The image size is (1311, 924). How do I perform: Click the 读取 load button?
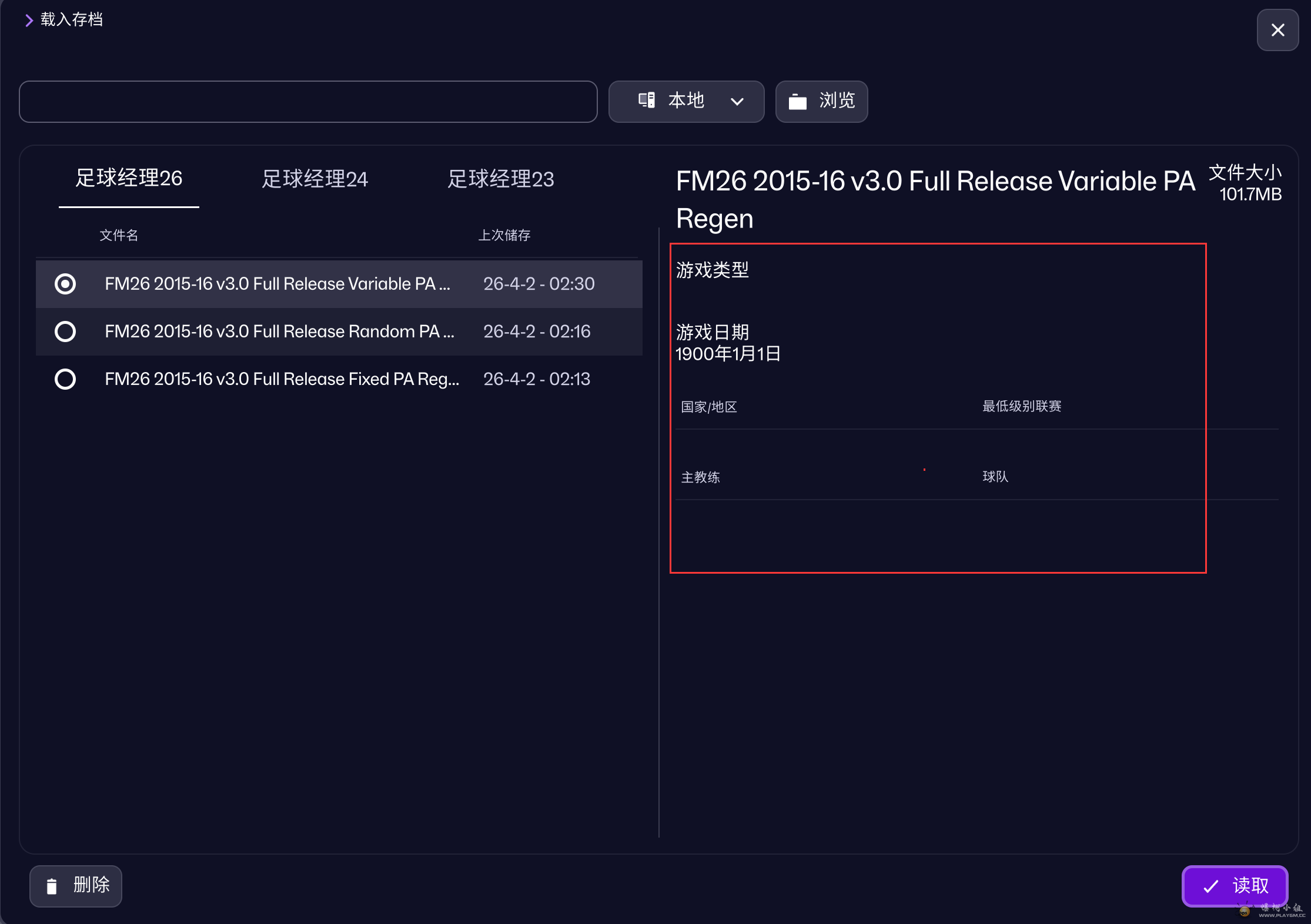tap(1235, 886)
